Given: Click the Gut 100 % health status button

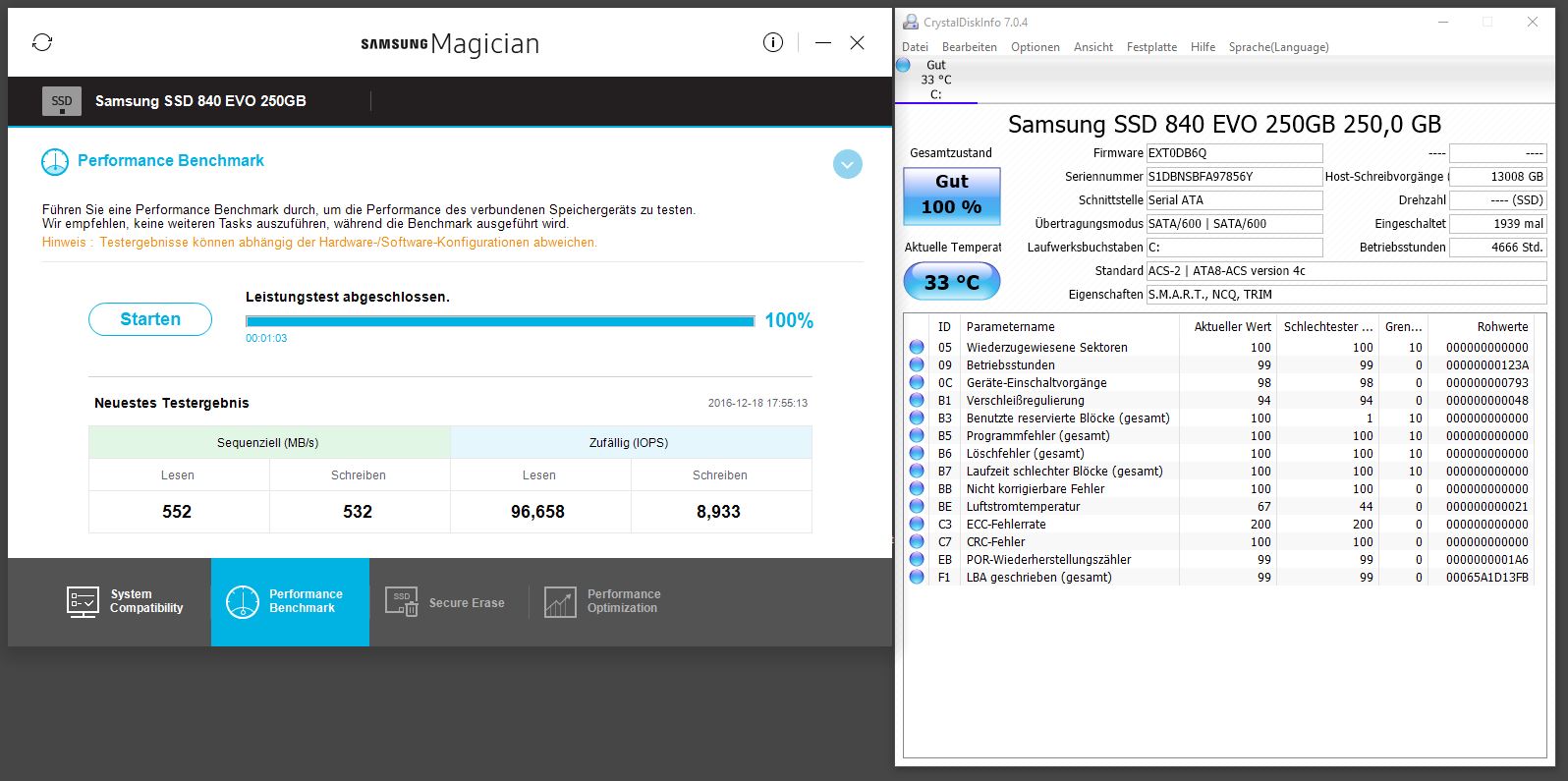Looking at the screenshot, I should (952, 195).
